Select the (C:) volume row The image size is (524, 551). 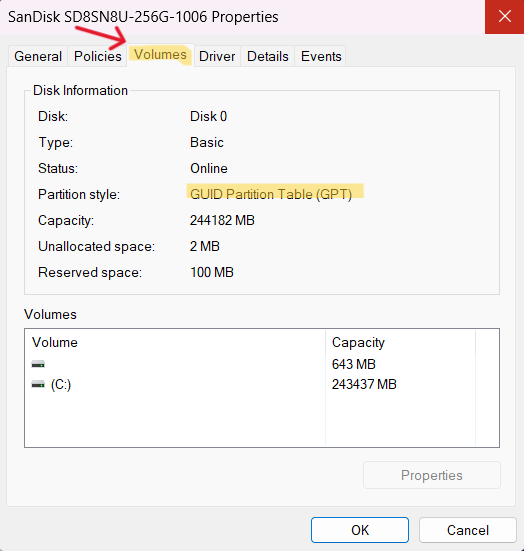tap(176, 384)
